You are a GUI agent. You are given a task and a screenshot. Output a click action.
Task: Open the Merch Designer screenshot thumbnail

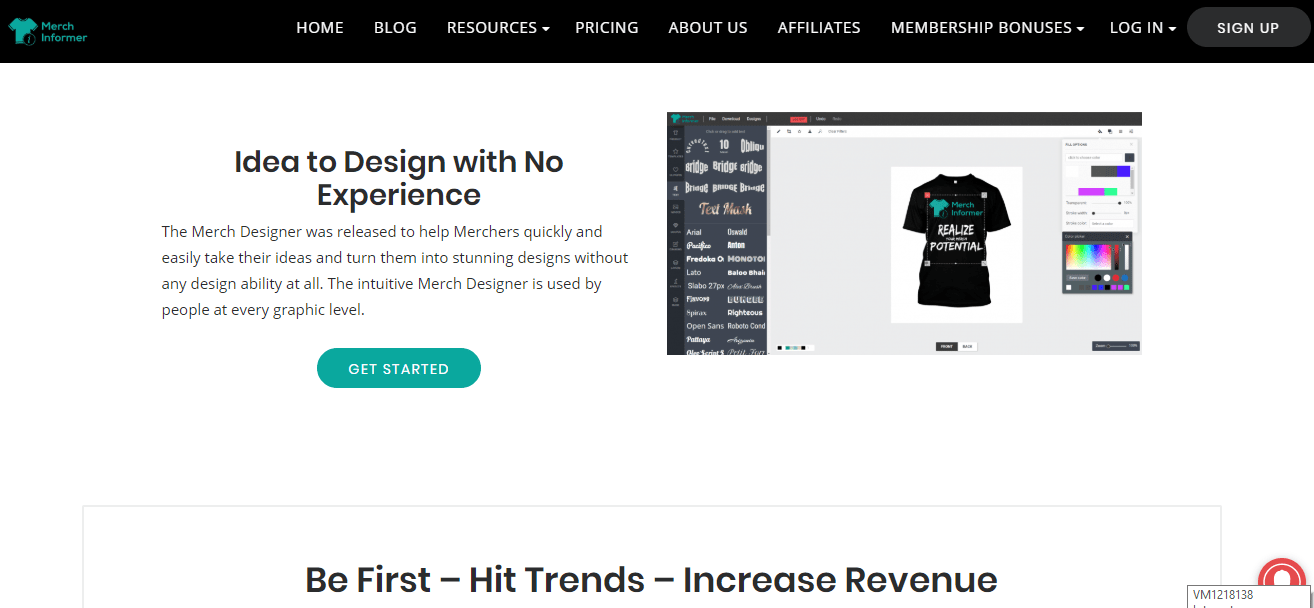904,233
